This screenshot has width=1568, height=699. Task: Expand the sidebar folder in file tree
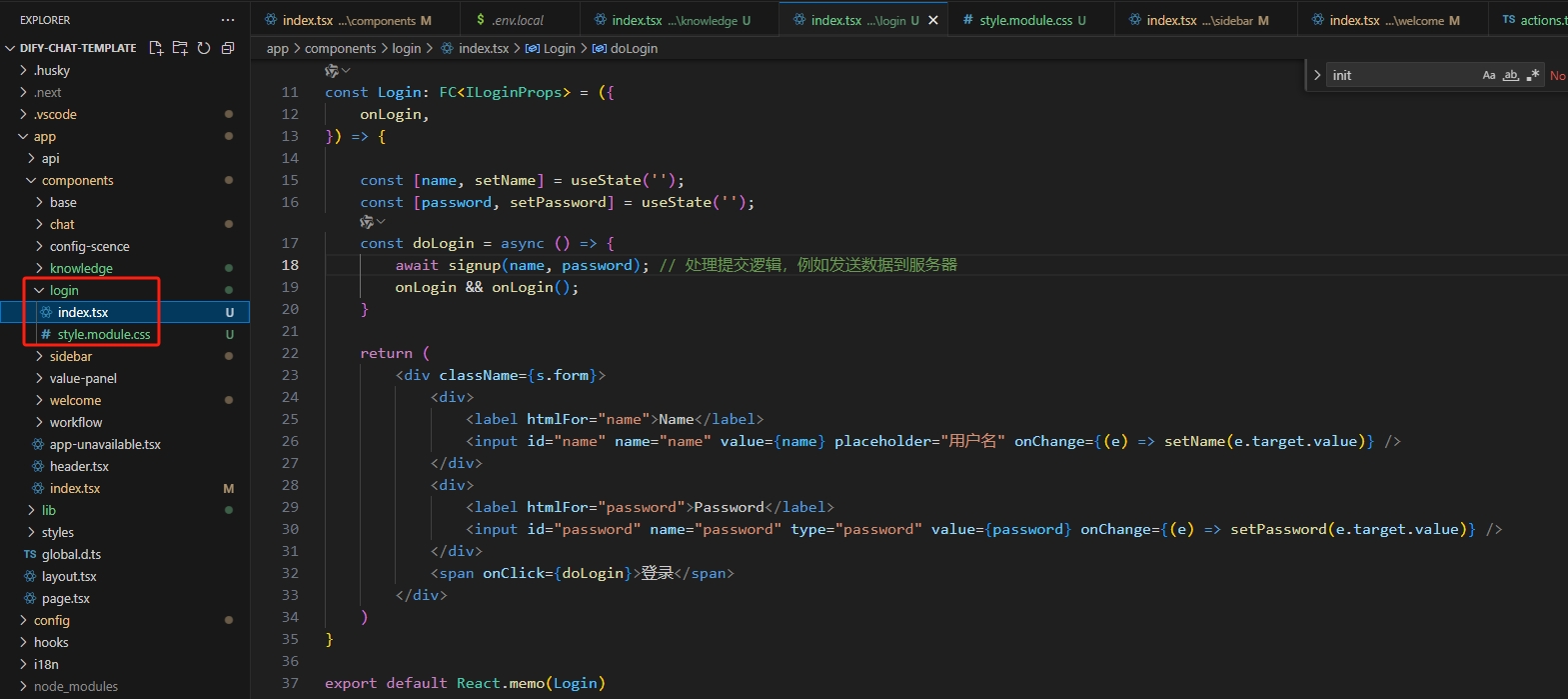tap(71, 356)
